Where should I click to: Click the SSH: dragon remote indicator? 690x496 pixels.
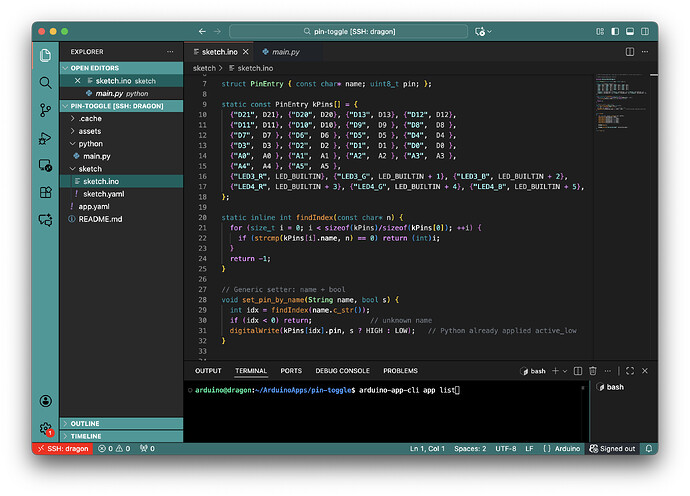coord(62,448)
